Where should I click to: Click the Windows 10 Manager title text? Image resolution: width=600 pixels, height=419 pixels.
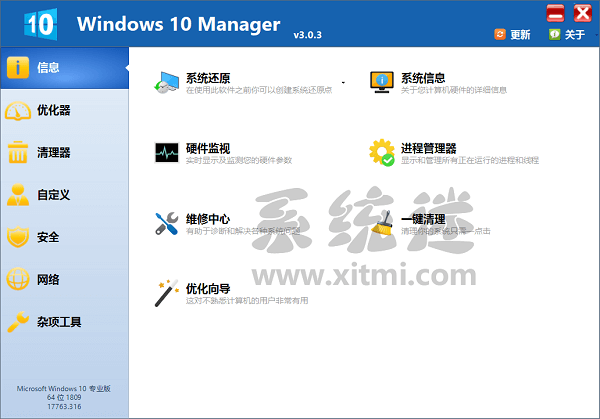tap(179, 24)
